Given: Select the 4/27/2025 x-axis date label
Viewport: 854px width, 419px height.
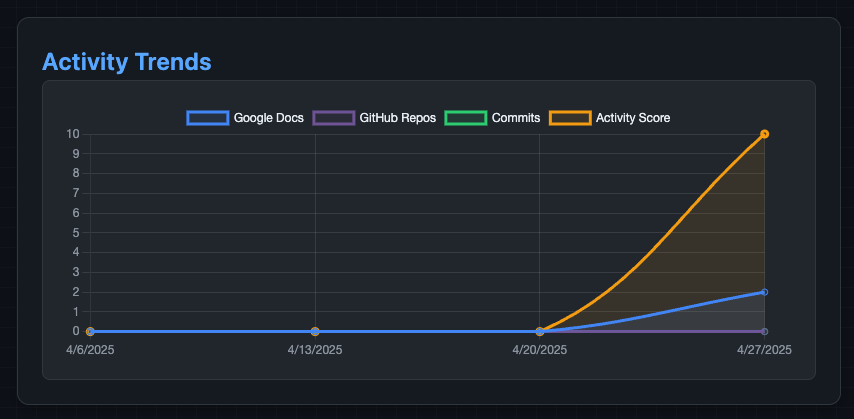Looking at the screenshot, I should 764,350.
